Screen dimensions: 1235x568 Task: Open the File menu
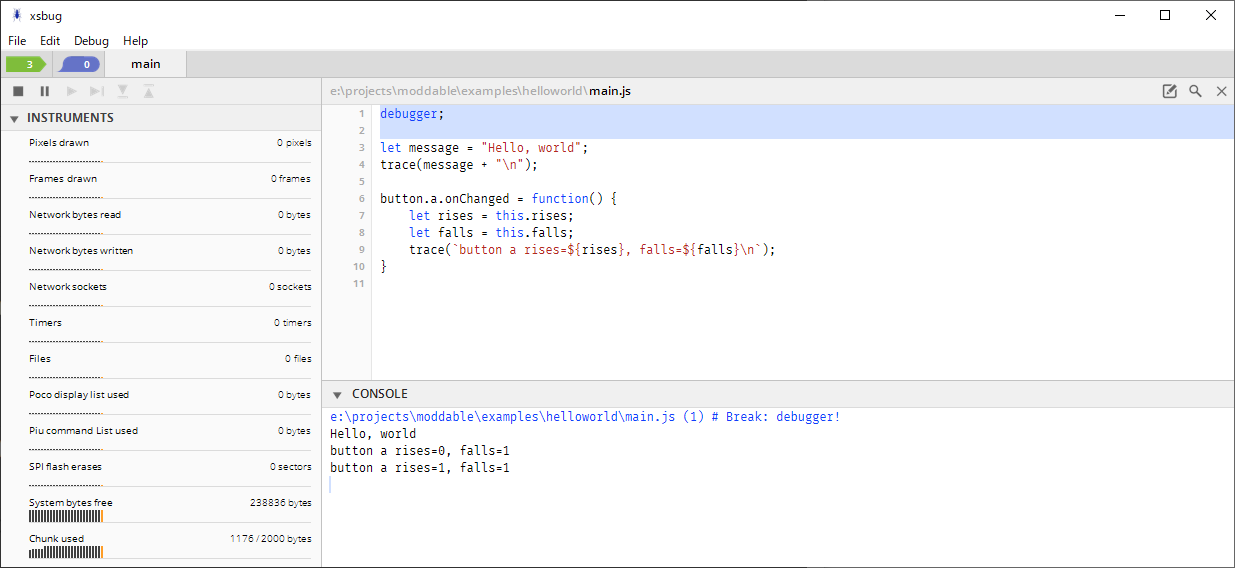coord(17,41)
